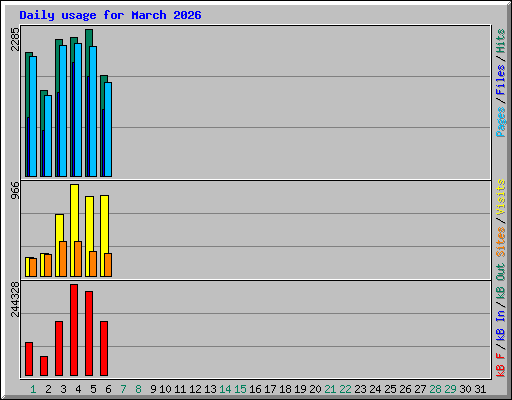Click day 29 on the x-axis
The width and height of the screenshot is (512, 400).
click(x=450, y=389)
